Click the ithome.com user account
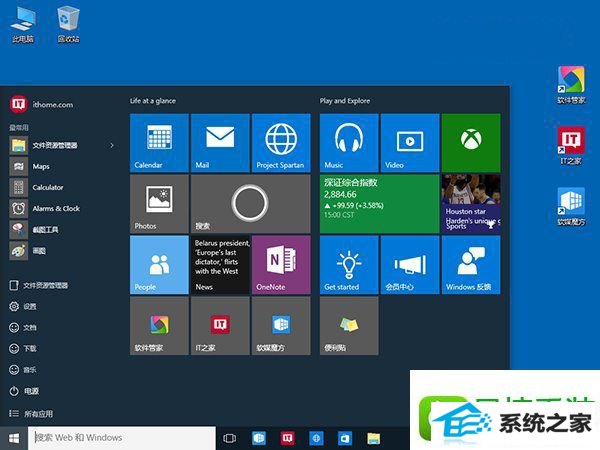The image size is (600, 450). pyautogui.click(x=41, y=104)
